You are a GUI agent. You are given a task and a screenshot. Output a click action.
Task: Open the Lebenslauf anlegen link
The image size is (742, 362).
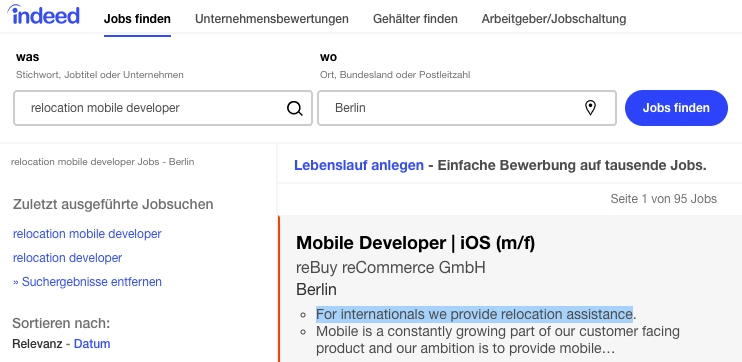tap(359, 166)
